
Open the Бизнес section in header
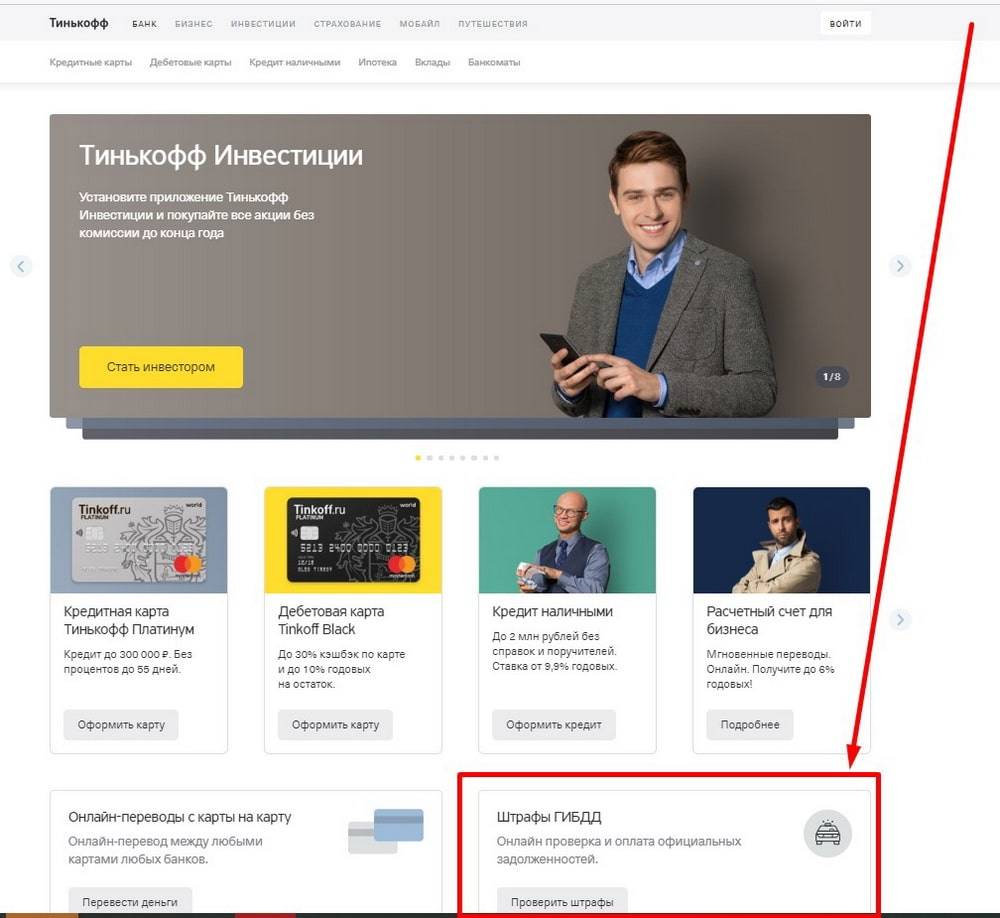pyautogui.click(x=193, y=24)
